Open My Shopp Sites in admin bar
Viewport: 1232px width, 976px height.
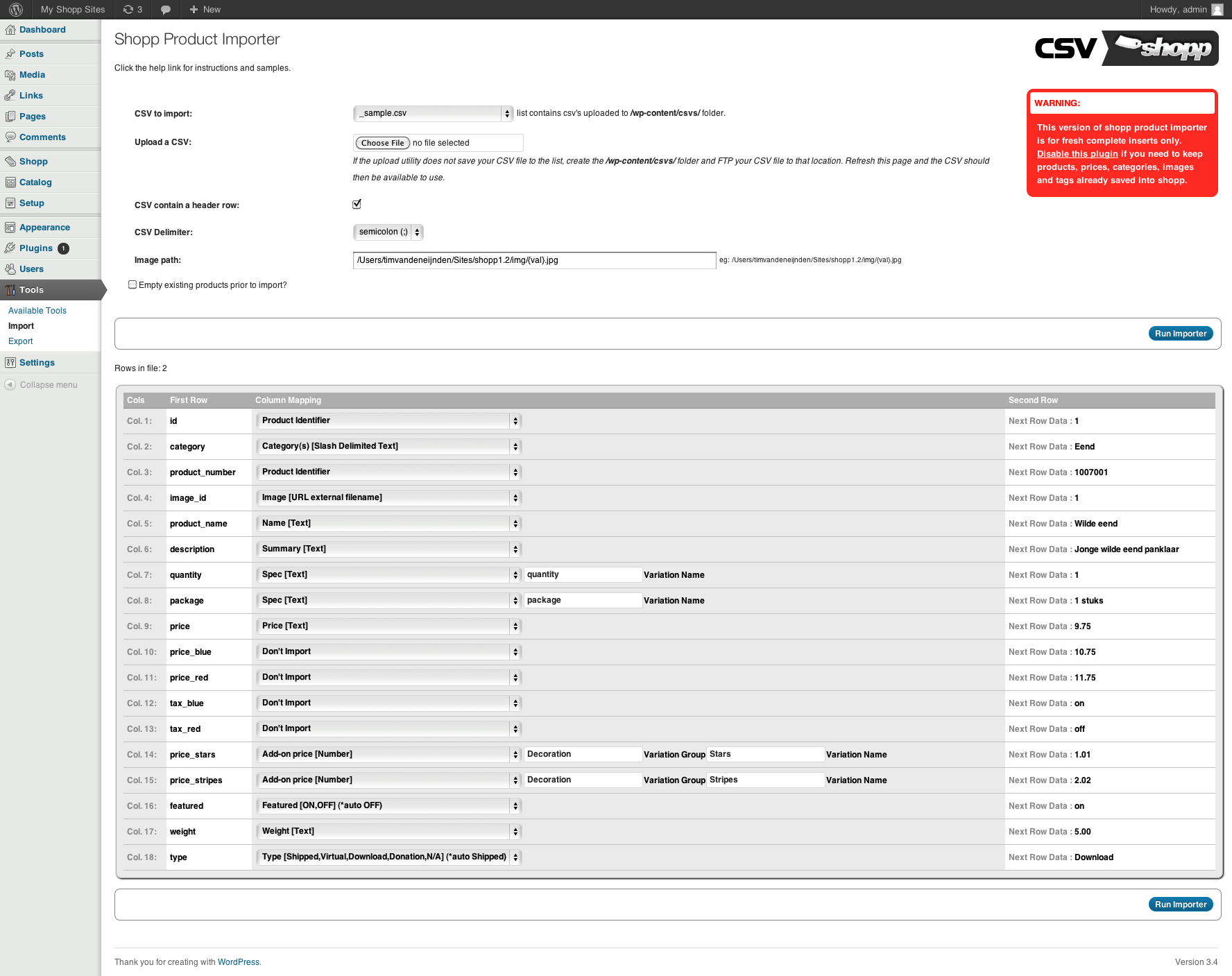point(73,10)
